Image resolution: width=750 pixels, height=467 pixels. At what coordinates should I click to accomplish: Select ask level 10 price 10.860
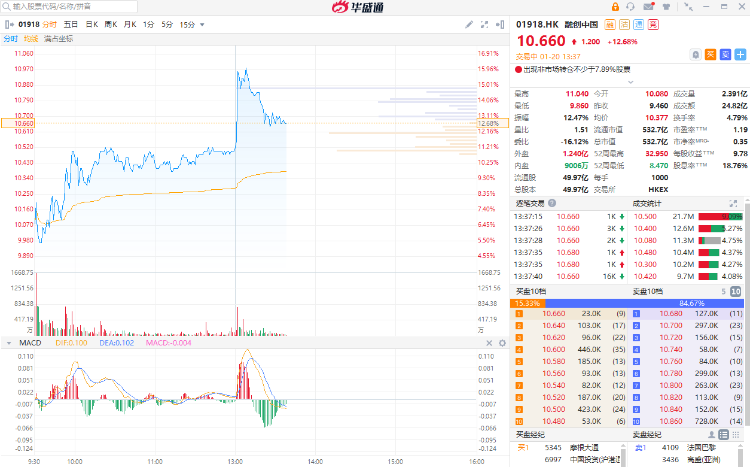(x=671, y=421)
